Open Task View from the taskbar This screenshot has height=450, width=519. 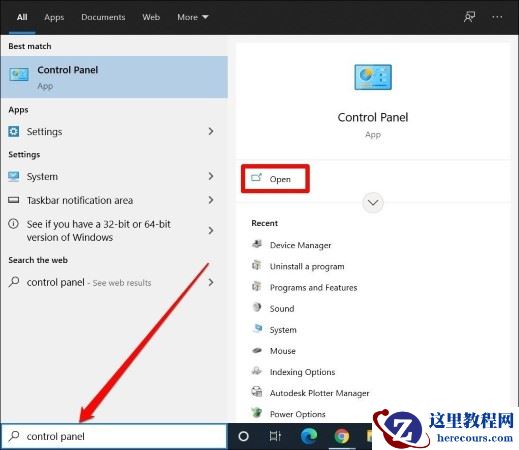(275, 436)
